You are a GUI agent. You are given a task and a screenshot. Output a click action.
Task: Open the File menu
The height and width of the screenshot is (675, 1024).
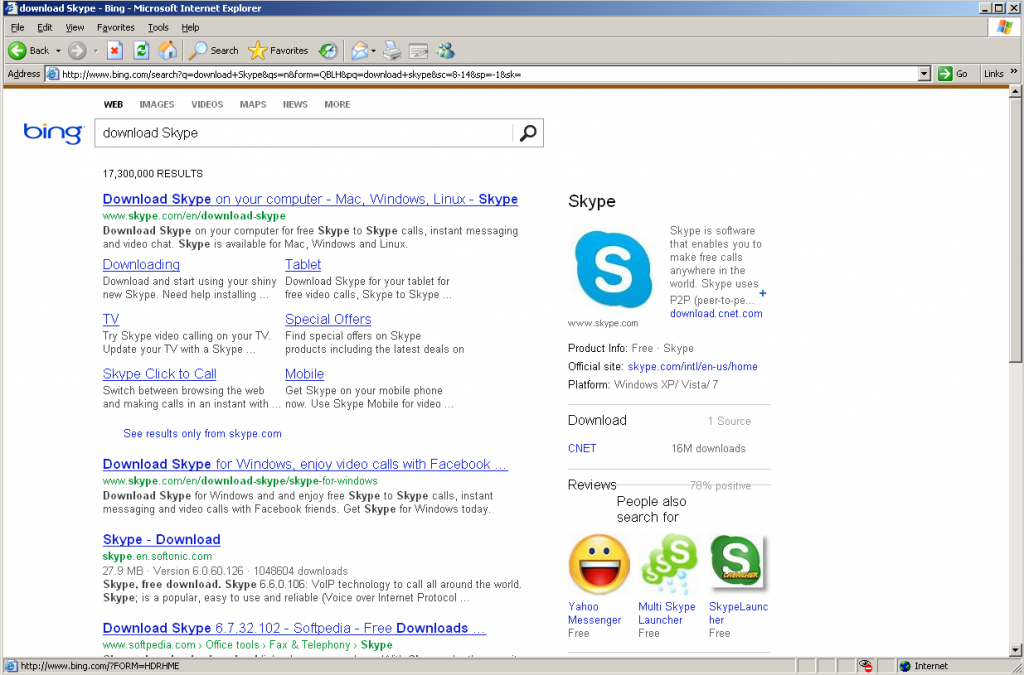[x=18, y=27]
